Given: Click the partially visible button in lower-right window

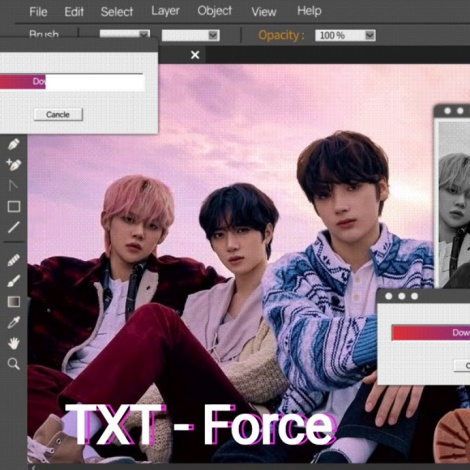Looking at the screenshot, I should 462,366.
